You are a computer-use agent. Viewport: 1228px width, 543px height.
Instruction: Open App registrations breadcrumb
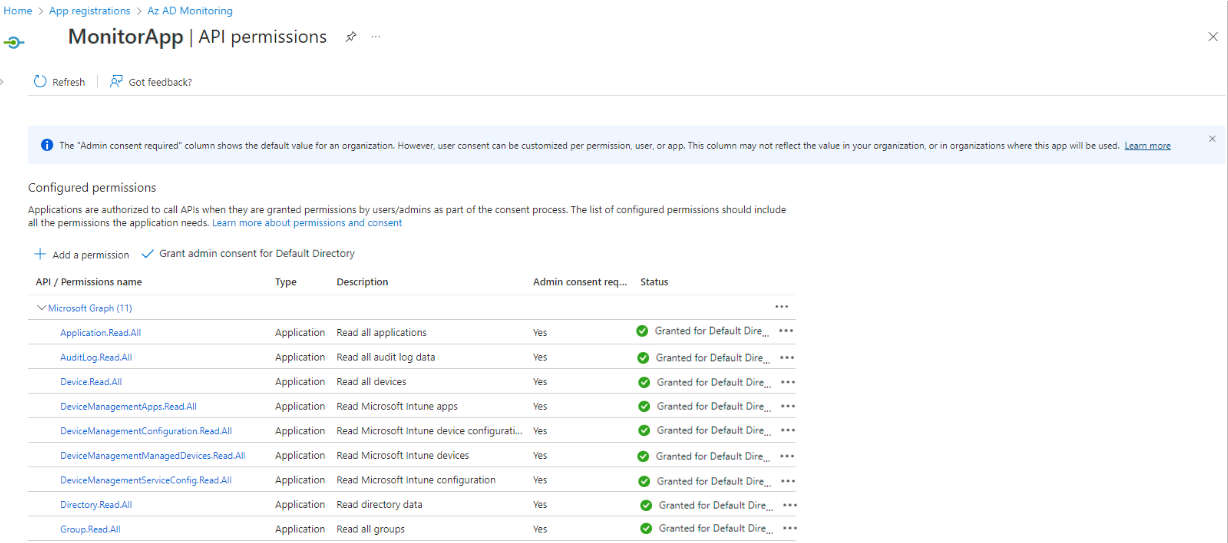coord(89,11)
